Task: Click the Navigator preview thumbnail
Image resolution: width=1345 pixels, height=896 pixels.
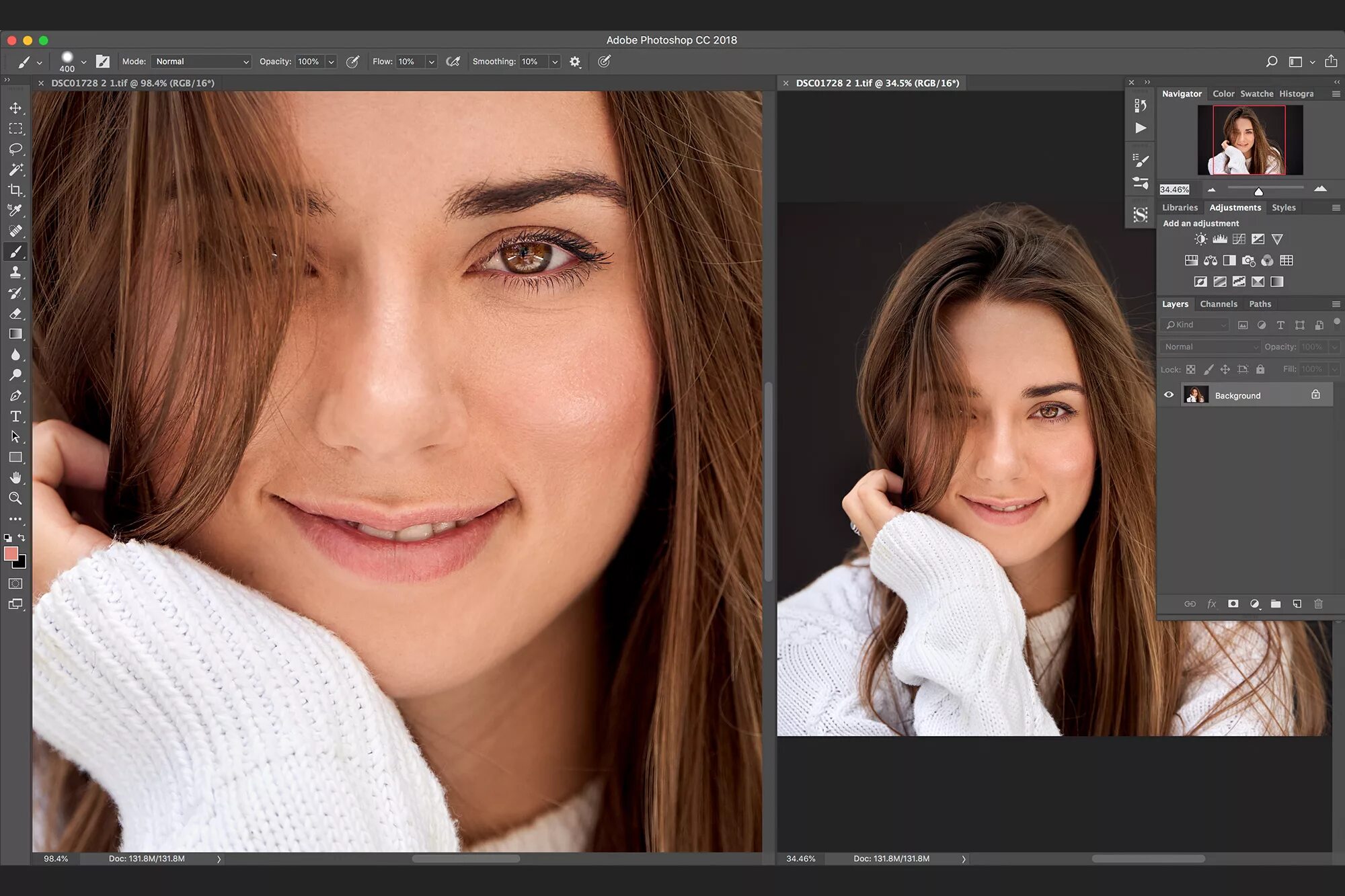Action: point(1249,140)
